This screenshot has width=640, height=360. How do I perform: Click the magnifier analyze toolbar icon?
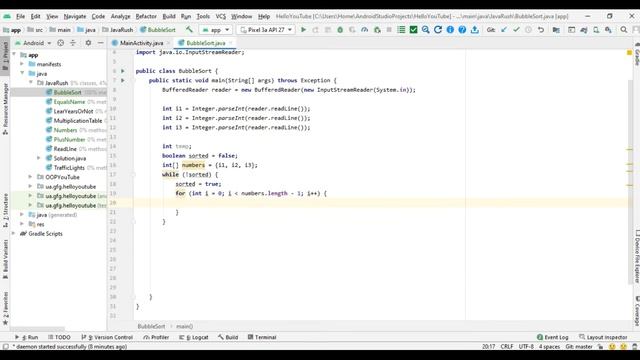point(426,30)
